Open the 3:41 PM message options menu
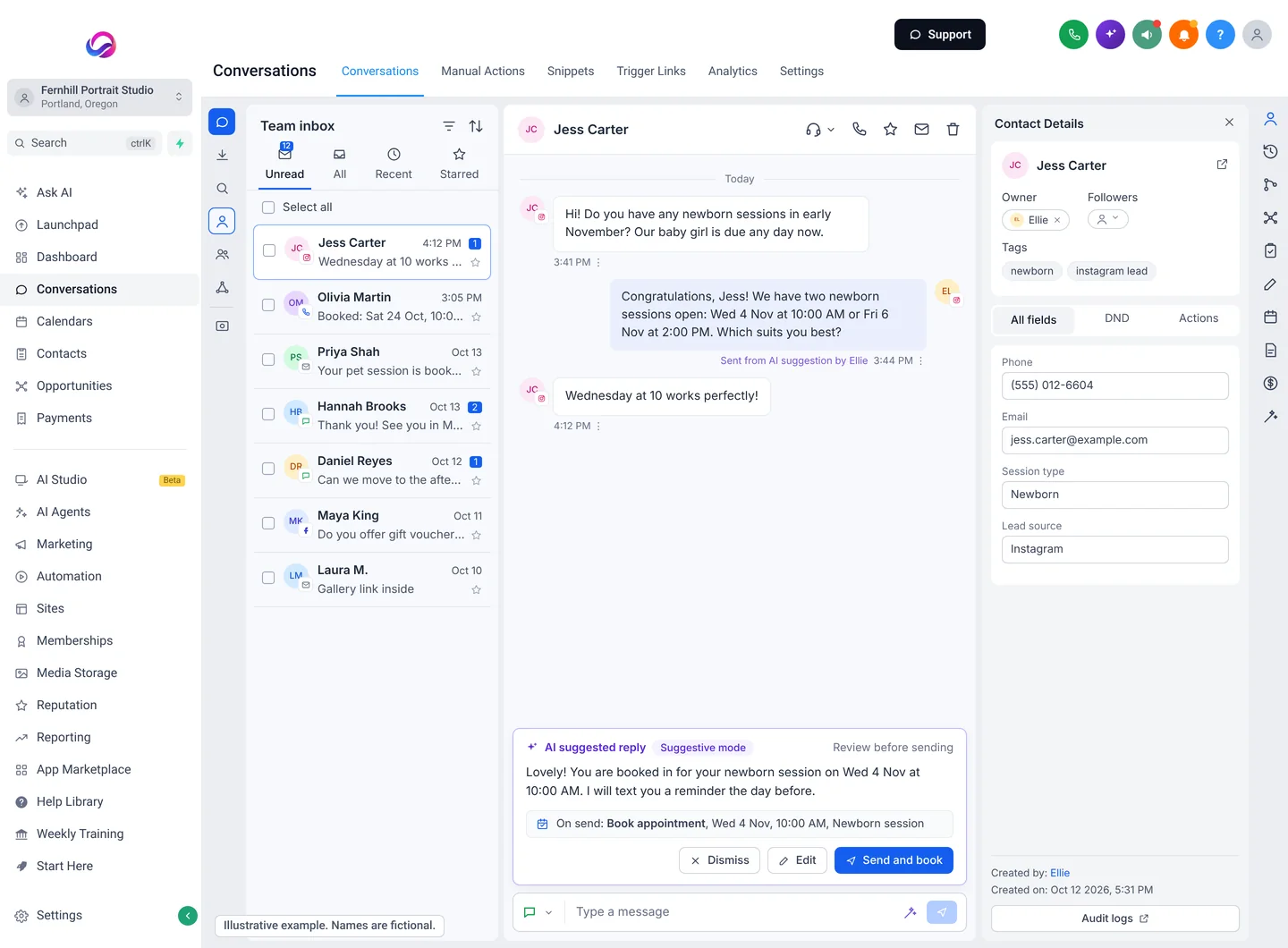Screen dimensions: 1288x948 (598, 263)
